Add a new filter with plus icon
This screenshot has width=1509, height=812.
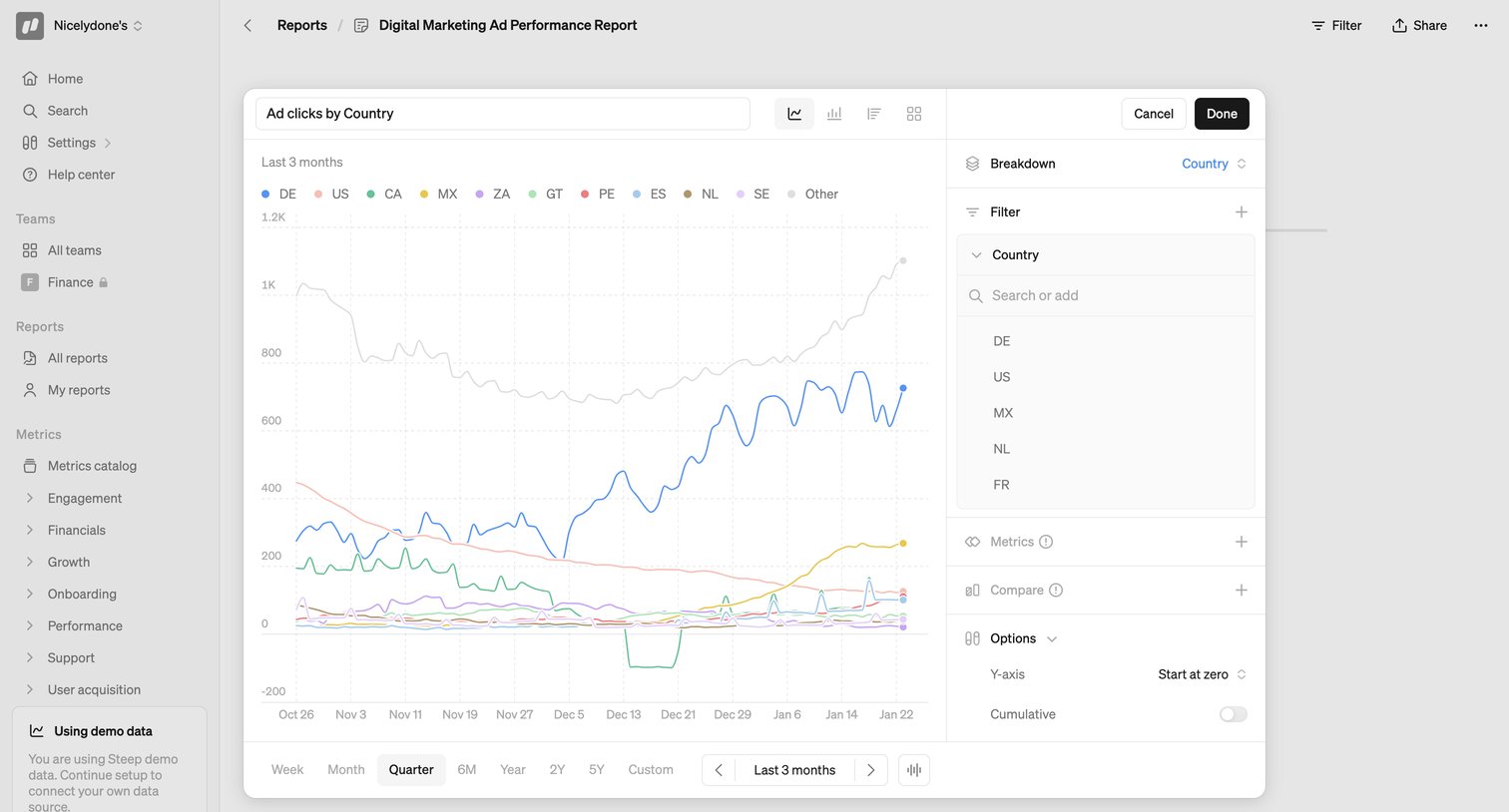click(1242, 211)
